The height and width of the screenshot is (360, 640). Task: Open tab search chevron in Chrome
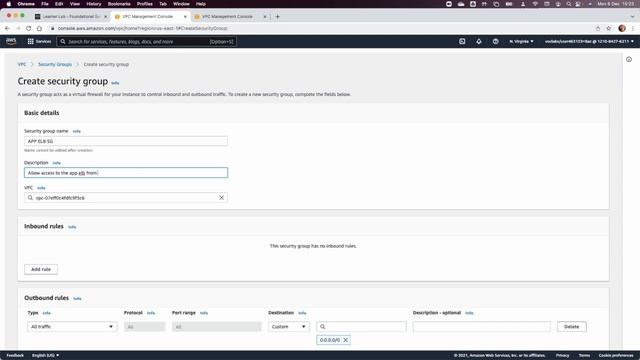coord(633,16)
